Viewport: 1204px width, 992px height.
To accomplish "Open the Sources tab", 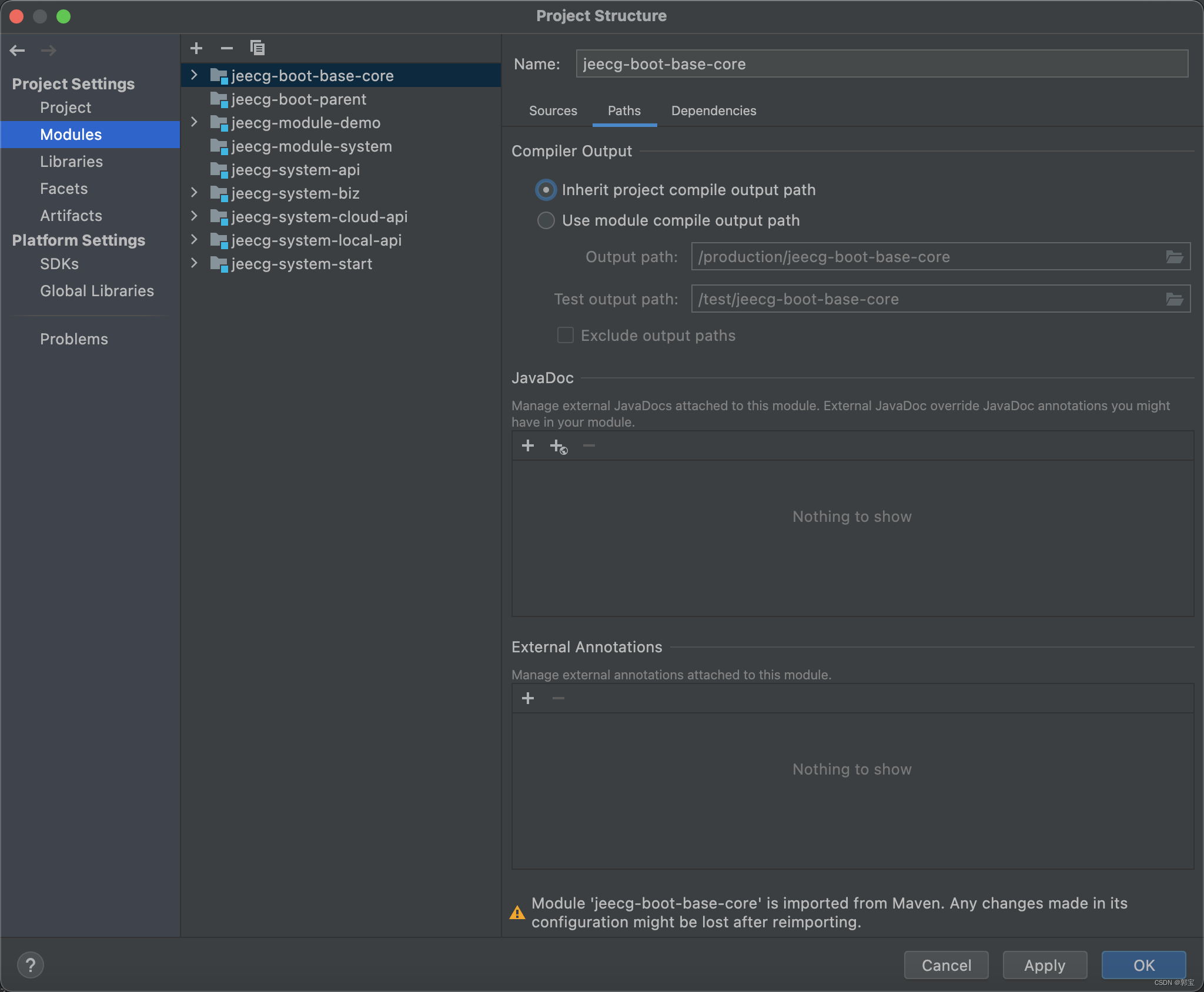I will coord(553,111).
